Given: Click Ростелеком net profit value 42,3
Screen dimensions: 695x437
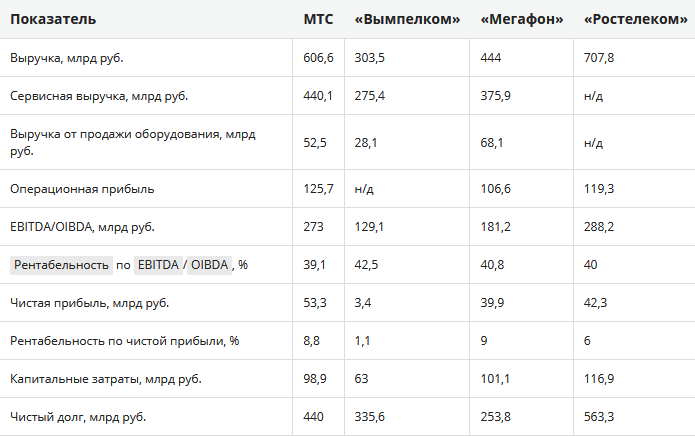Looking at the screenshot, I should [595, 303].
